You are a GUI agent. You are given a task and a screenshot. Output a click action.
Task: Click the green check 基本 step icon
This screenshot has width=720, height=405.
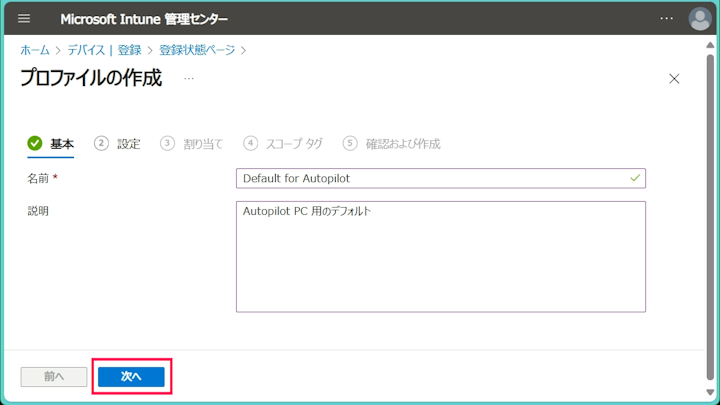click(34, 143)
